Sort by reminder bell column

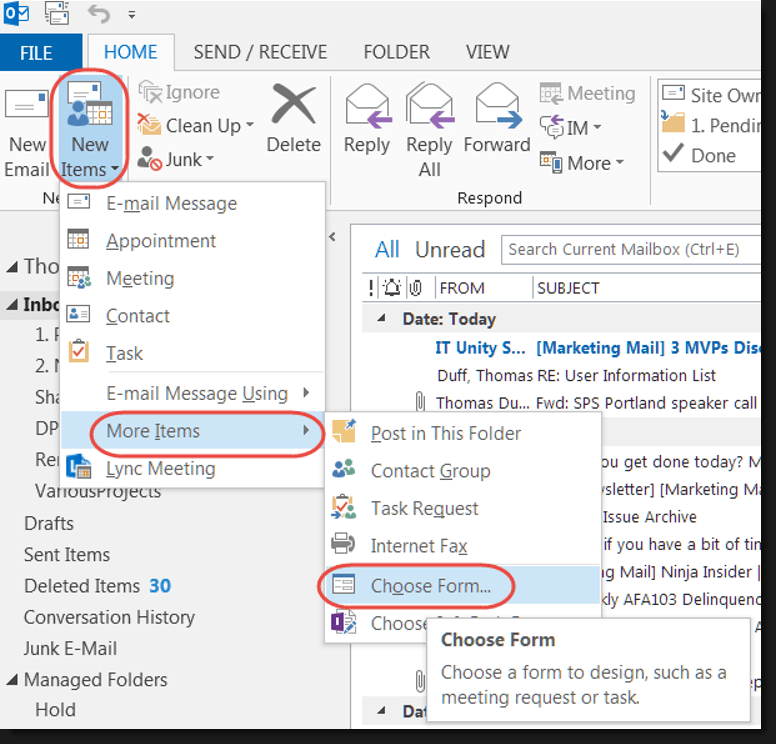(392, 288)
